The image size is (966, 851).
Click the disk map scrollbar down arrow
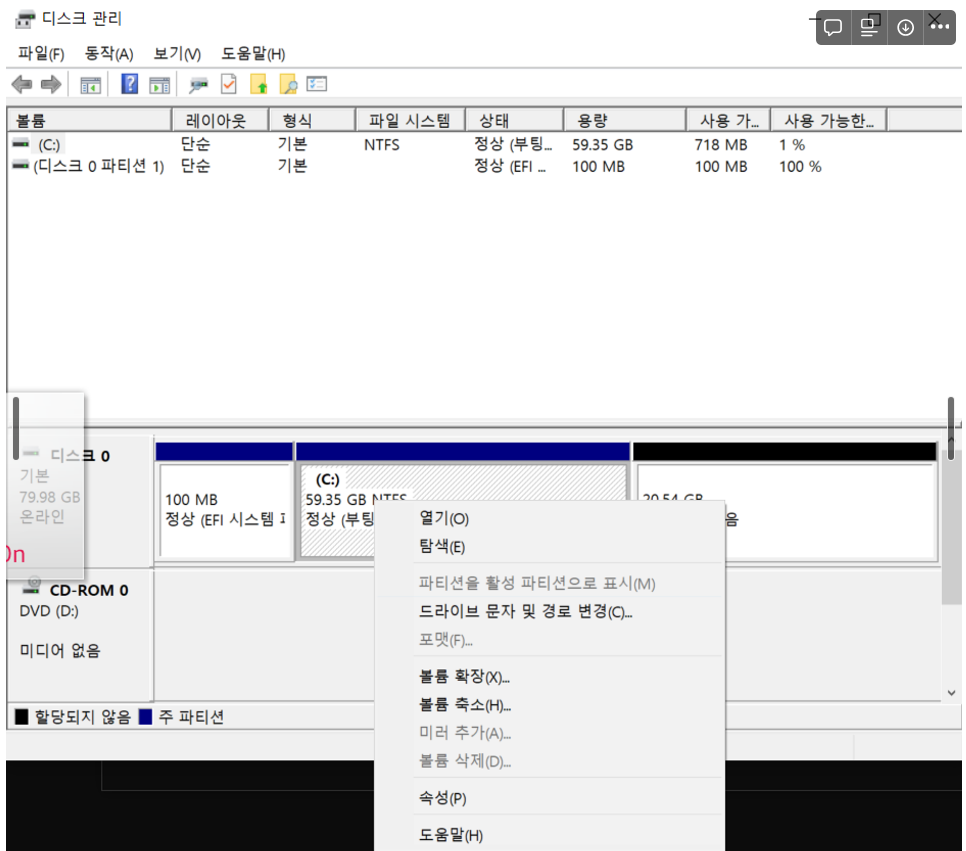point(951,693)
